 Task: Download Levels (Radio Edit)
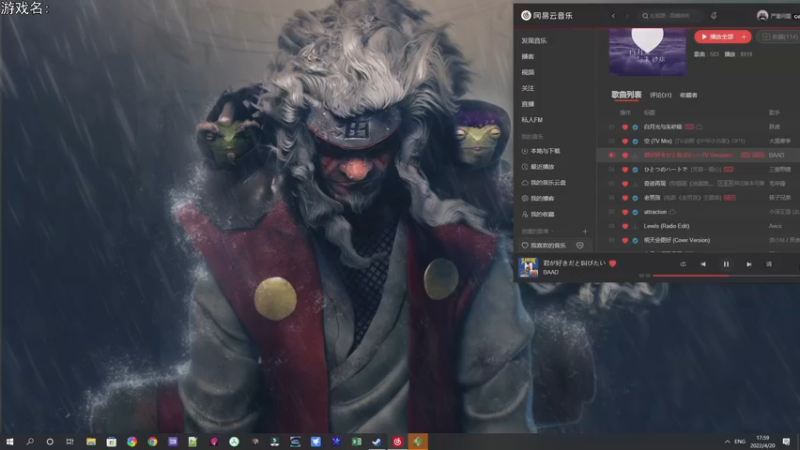[635, 226]
